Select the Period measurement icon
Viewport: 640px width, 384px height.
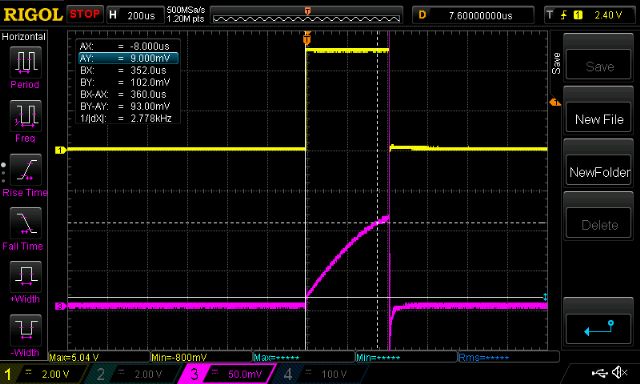pyautogui.click(x=25, y=62)
